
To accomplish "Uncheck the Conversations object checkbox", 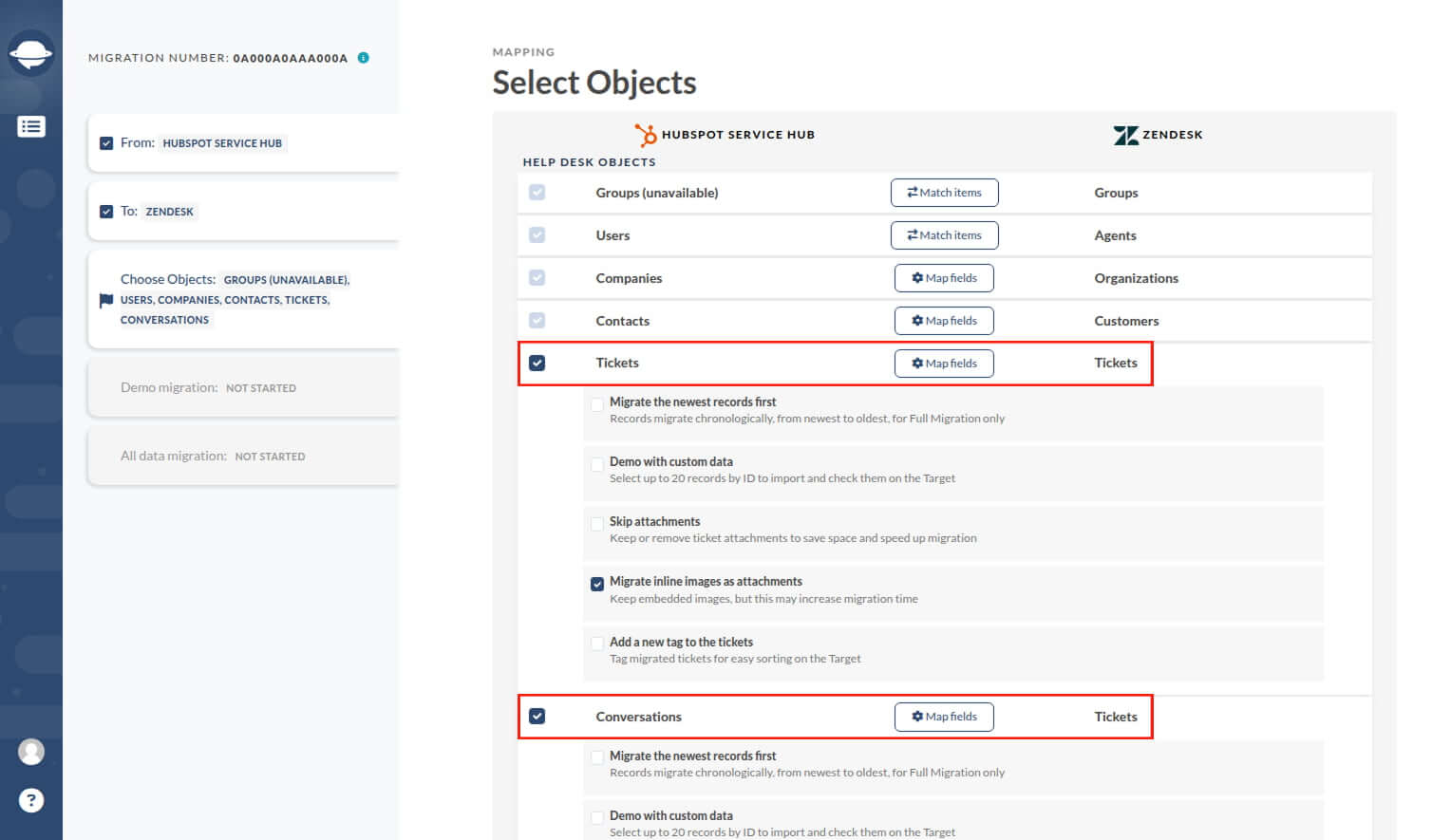I will pyautogui.click(x=537, y=717).
